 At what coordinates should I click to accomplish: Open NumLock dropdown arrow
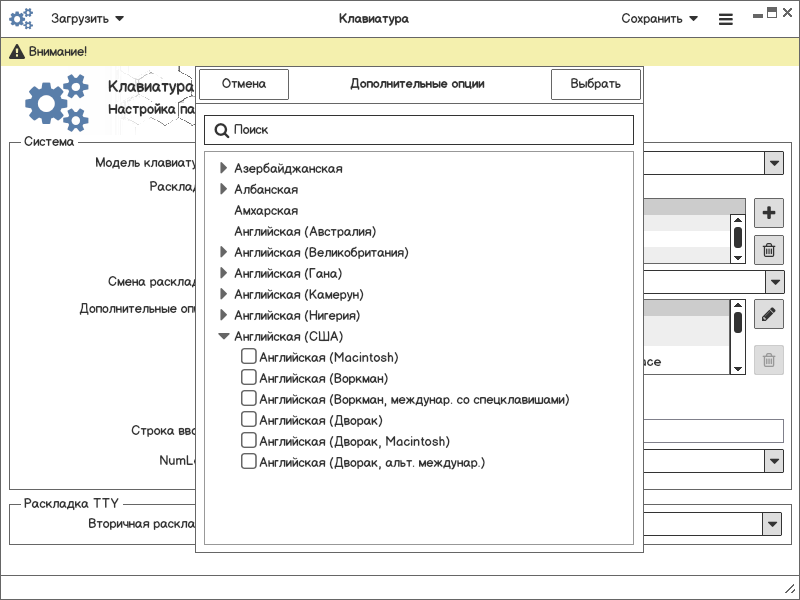[774, 461]
